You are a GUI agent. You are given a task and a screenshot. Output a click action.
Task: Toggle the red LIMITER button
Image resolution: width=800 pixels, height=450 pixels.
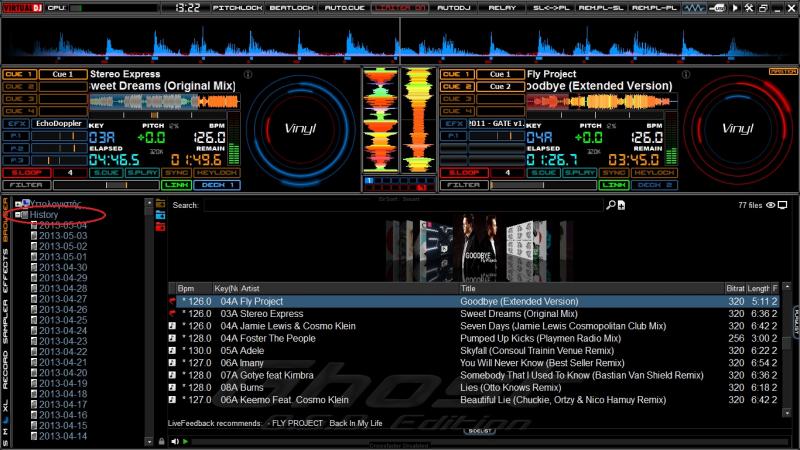tap(399, 8)
